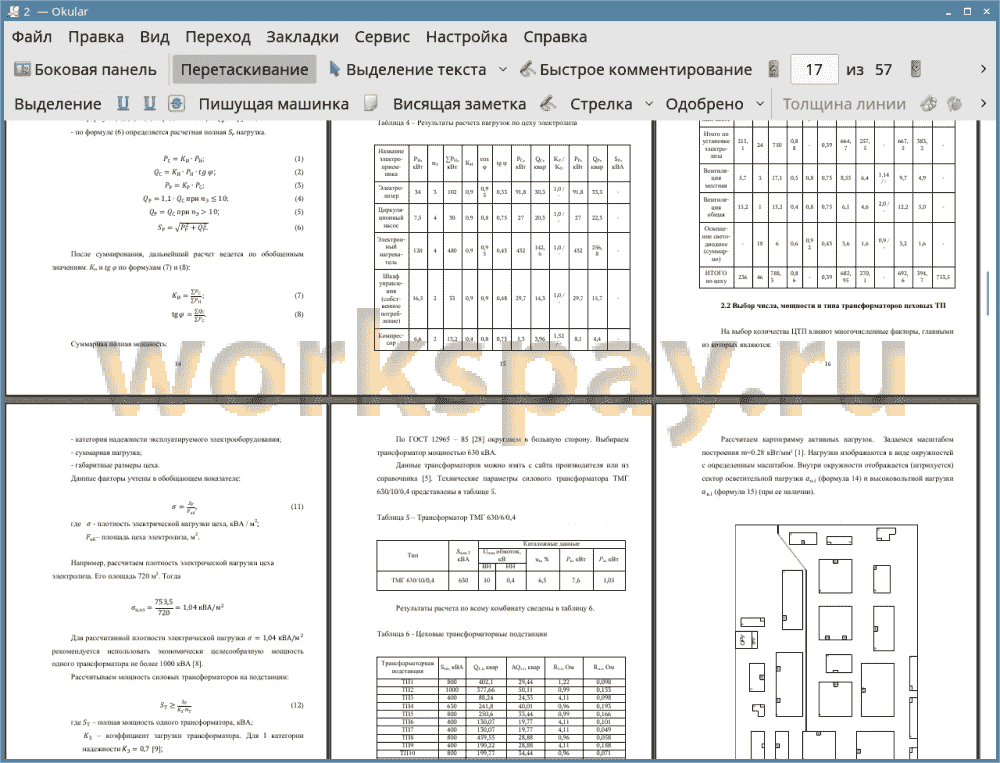Go to previous page with arrow icon
1000x763 pixels.
click(774, 69)
